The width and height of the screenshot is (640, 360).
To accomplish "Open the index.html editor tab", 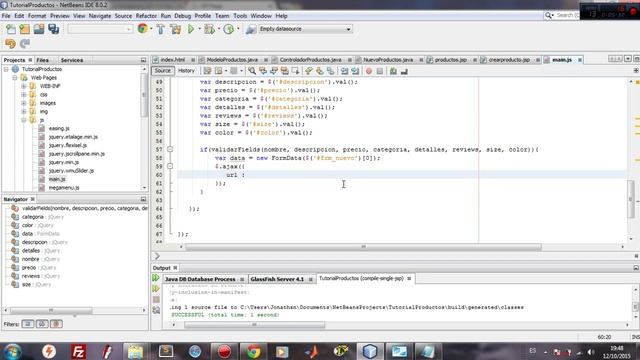I will pyautogui.click(x=173, y=60).
